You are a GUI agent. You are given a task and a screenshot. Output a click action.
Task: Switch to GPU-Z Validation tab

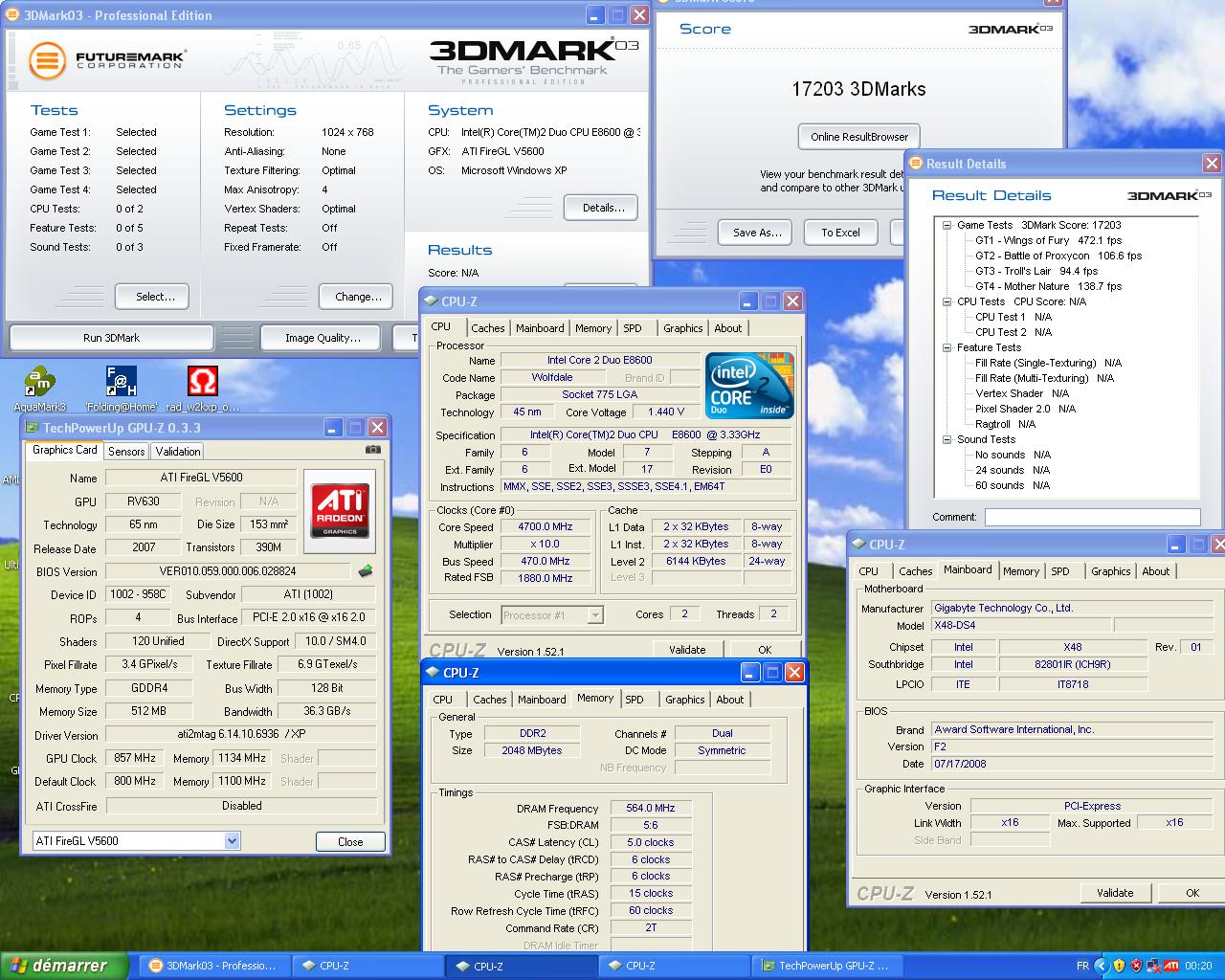pyautogui.click(x=178, y=452)
